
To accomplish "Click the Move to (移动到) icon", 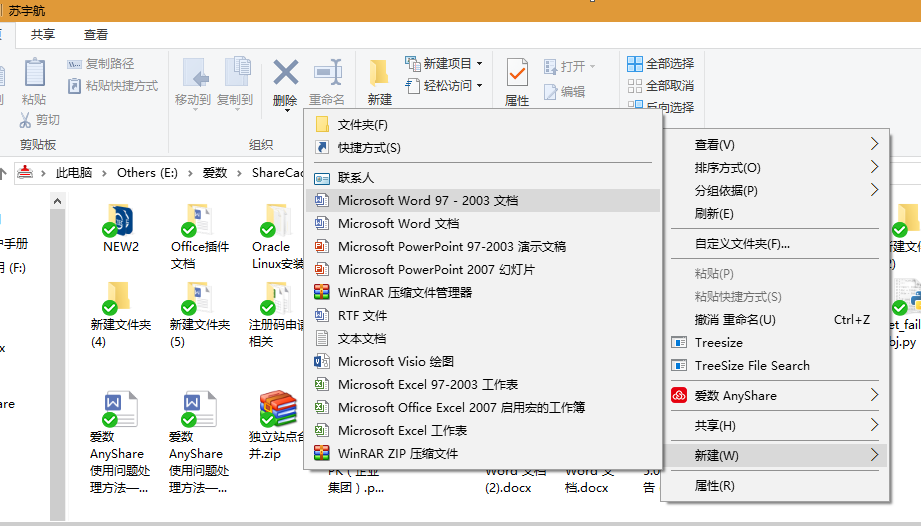I will (194, 73).
